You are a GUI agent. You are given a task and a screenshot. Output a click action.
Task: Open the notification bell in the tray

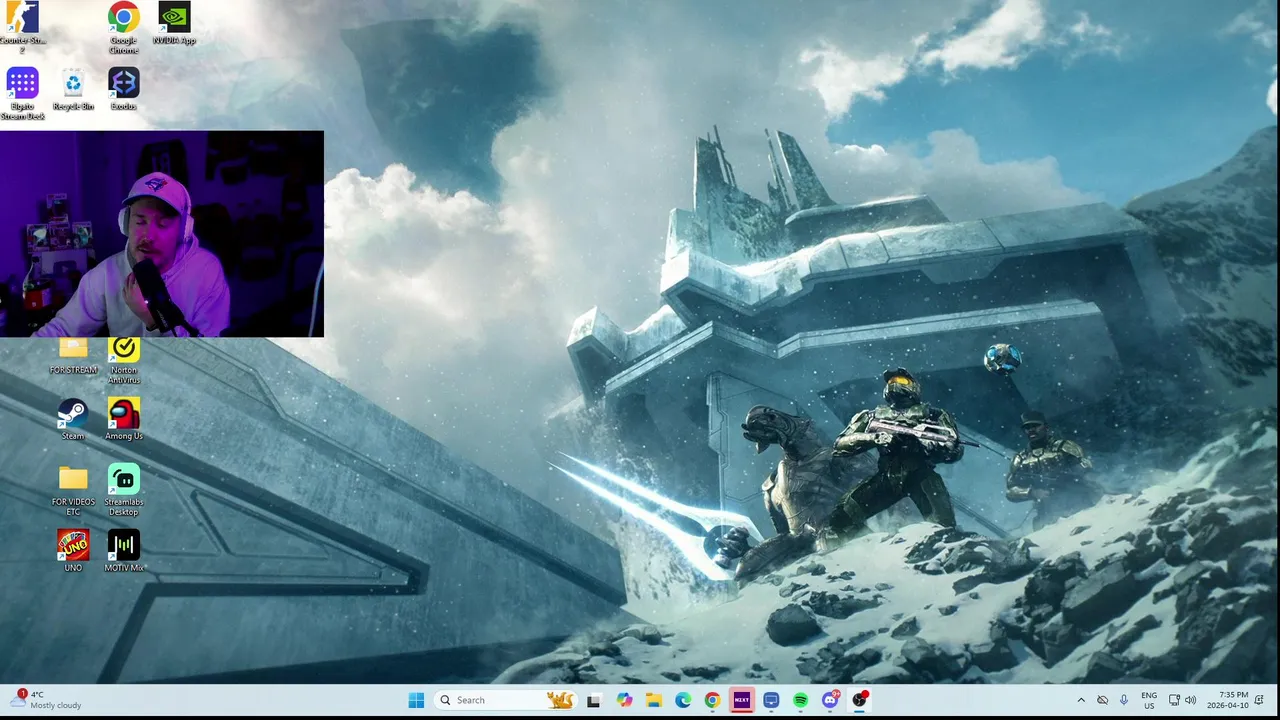[x=1260, y=700]
